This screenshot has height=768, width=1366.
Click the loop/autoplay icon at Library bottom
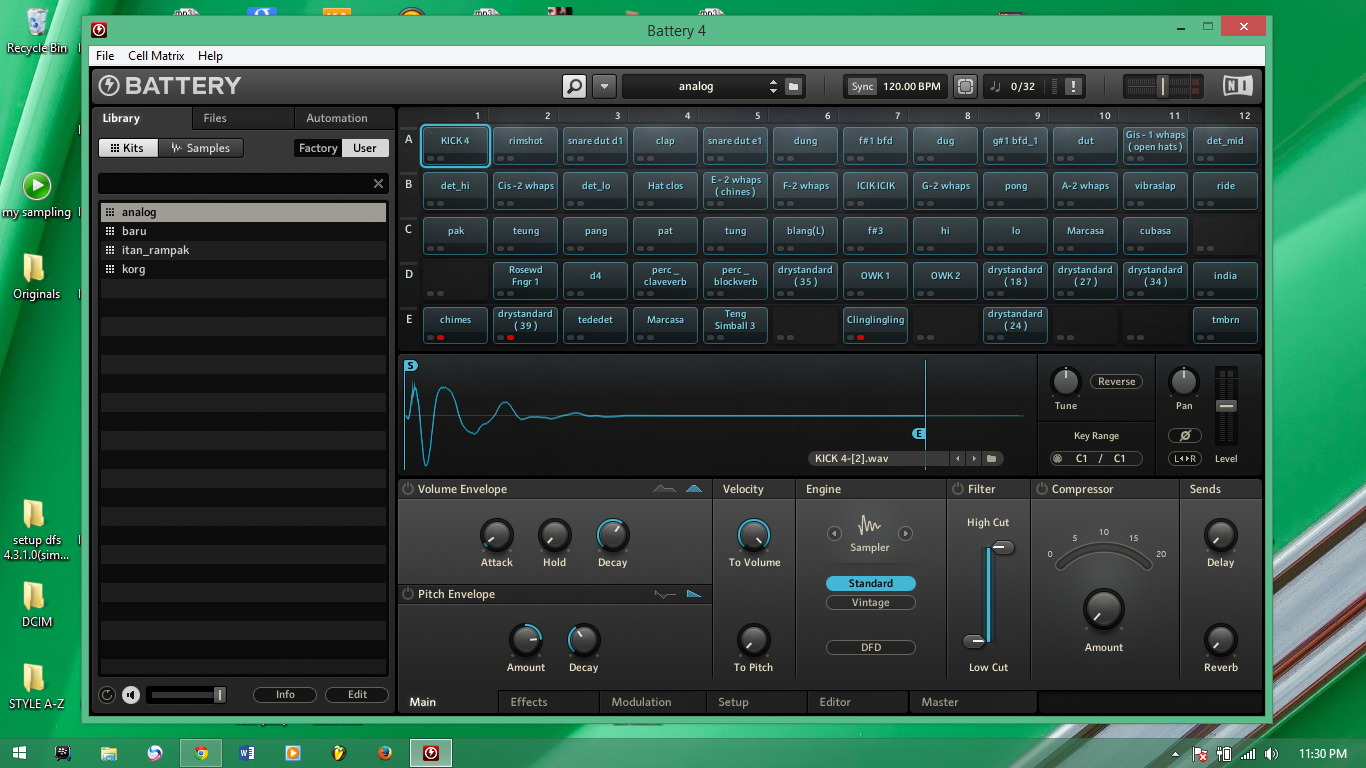108,695
